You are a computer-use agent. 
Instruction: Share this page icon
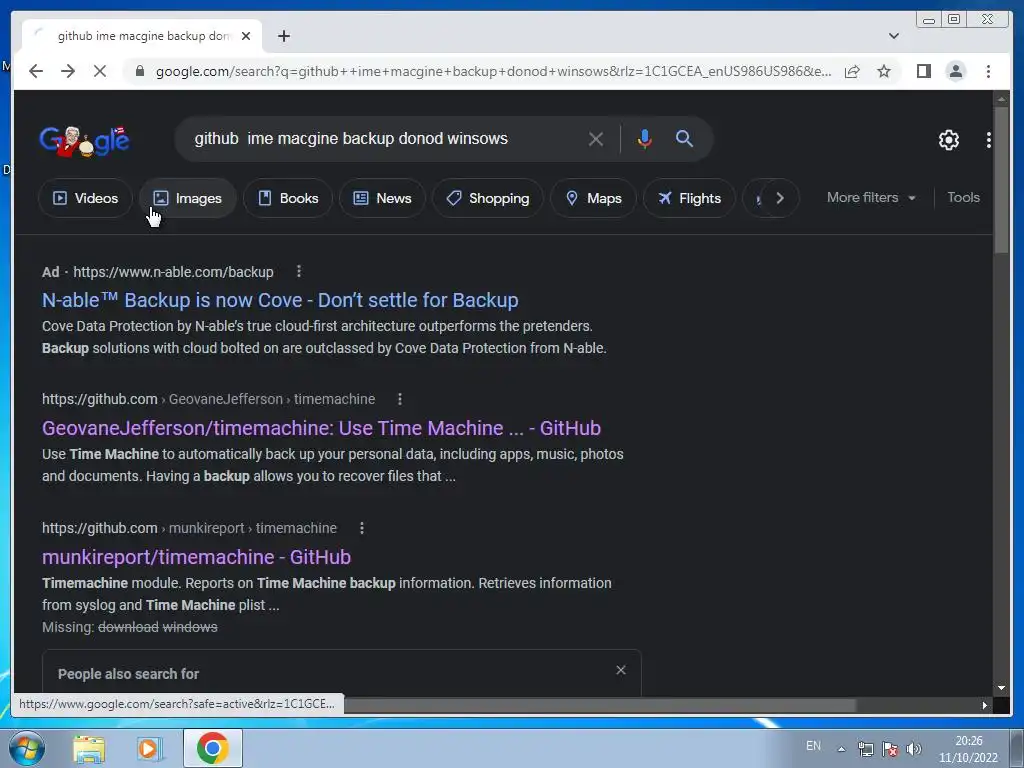click(852, 71)
